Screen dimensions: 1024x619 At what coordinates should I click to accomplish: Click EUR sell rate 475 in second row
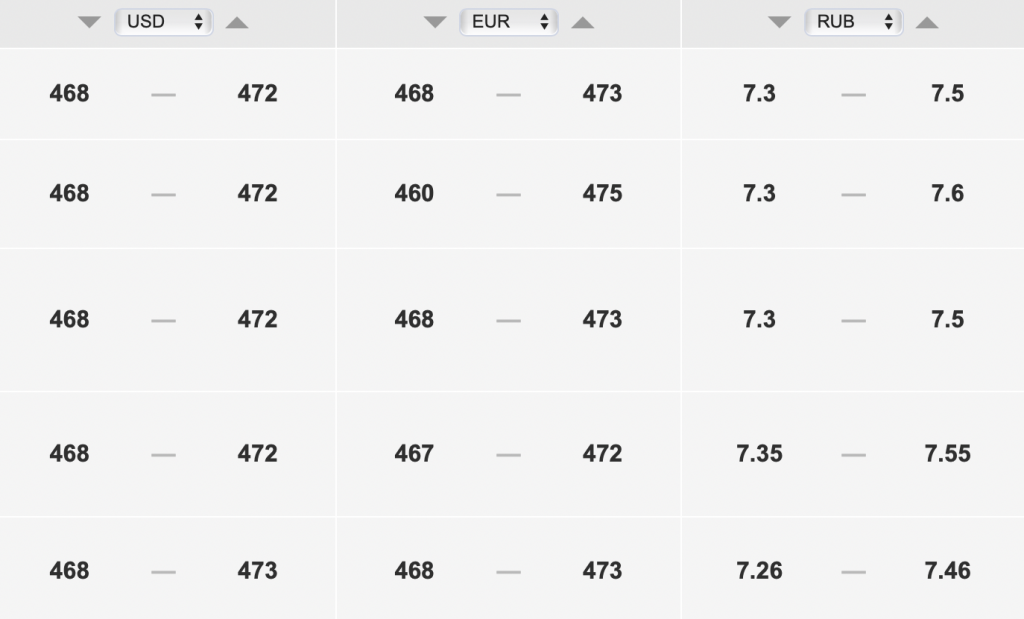pos(602,194)
